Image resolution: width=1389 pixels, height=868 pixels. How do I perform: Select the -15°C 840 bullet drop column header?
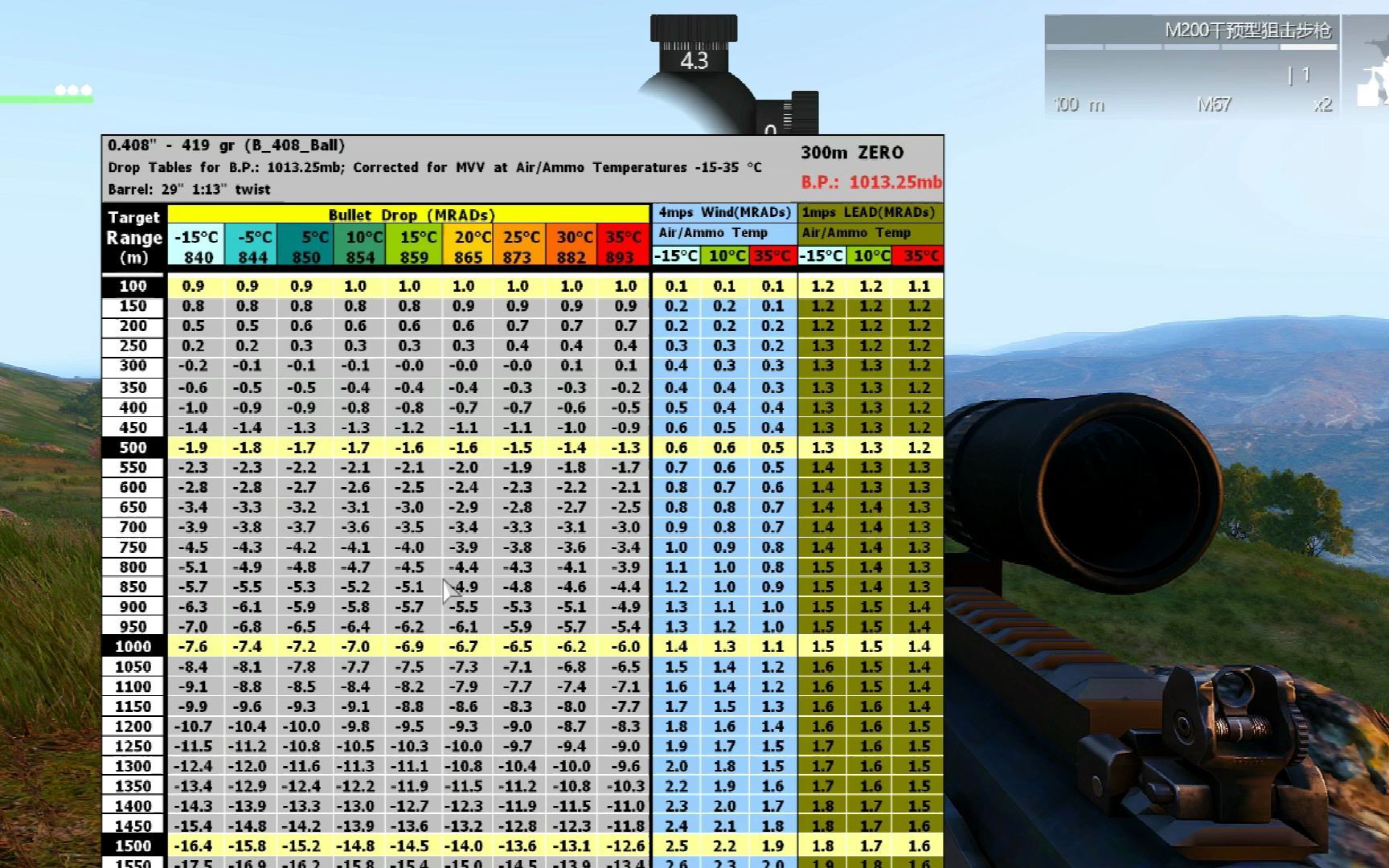click(x=196, y=246)
